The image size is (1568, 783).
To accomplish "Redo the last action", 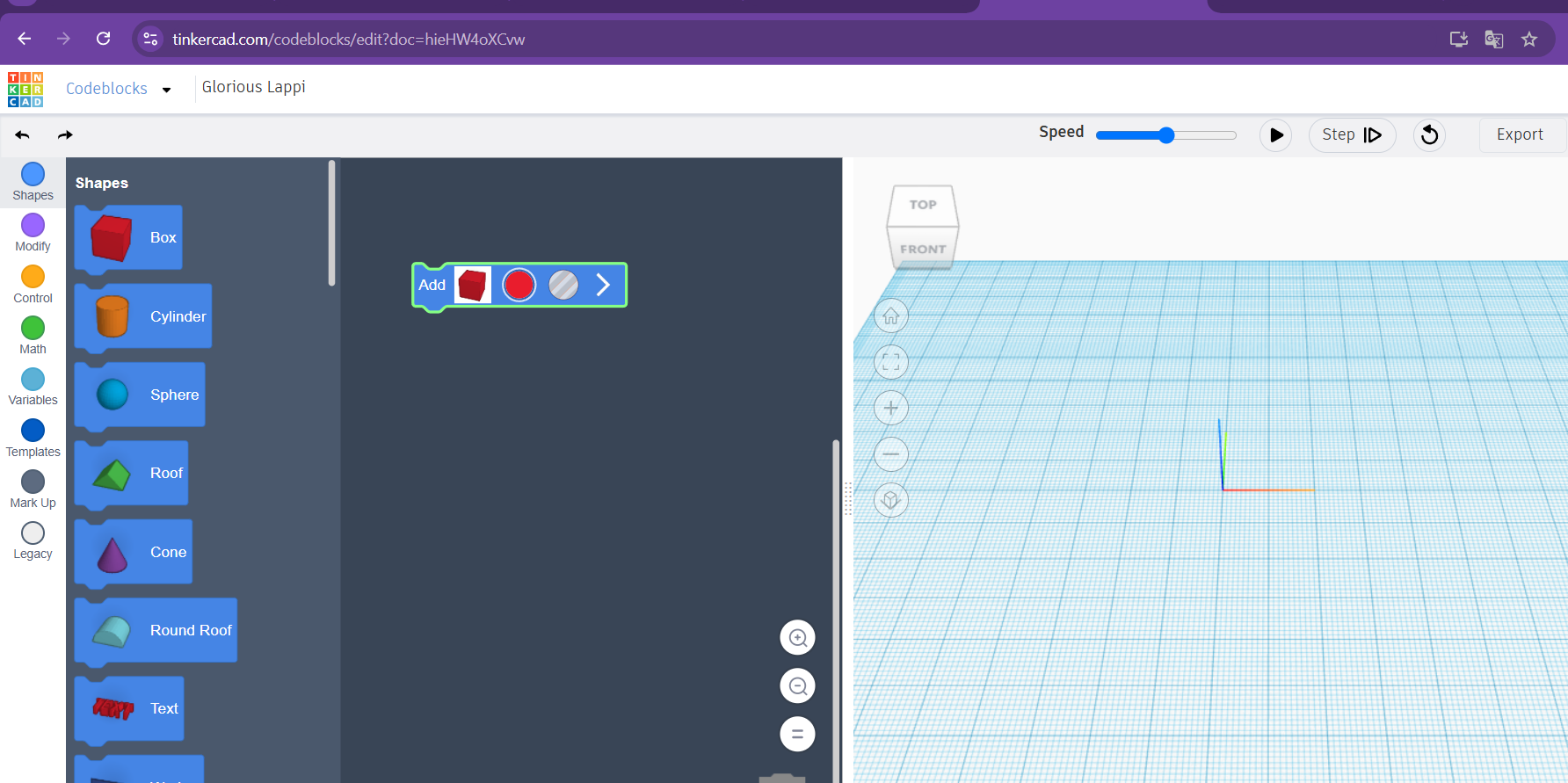I will 65,134.
